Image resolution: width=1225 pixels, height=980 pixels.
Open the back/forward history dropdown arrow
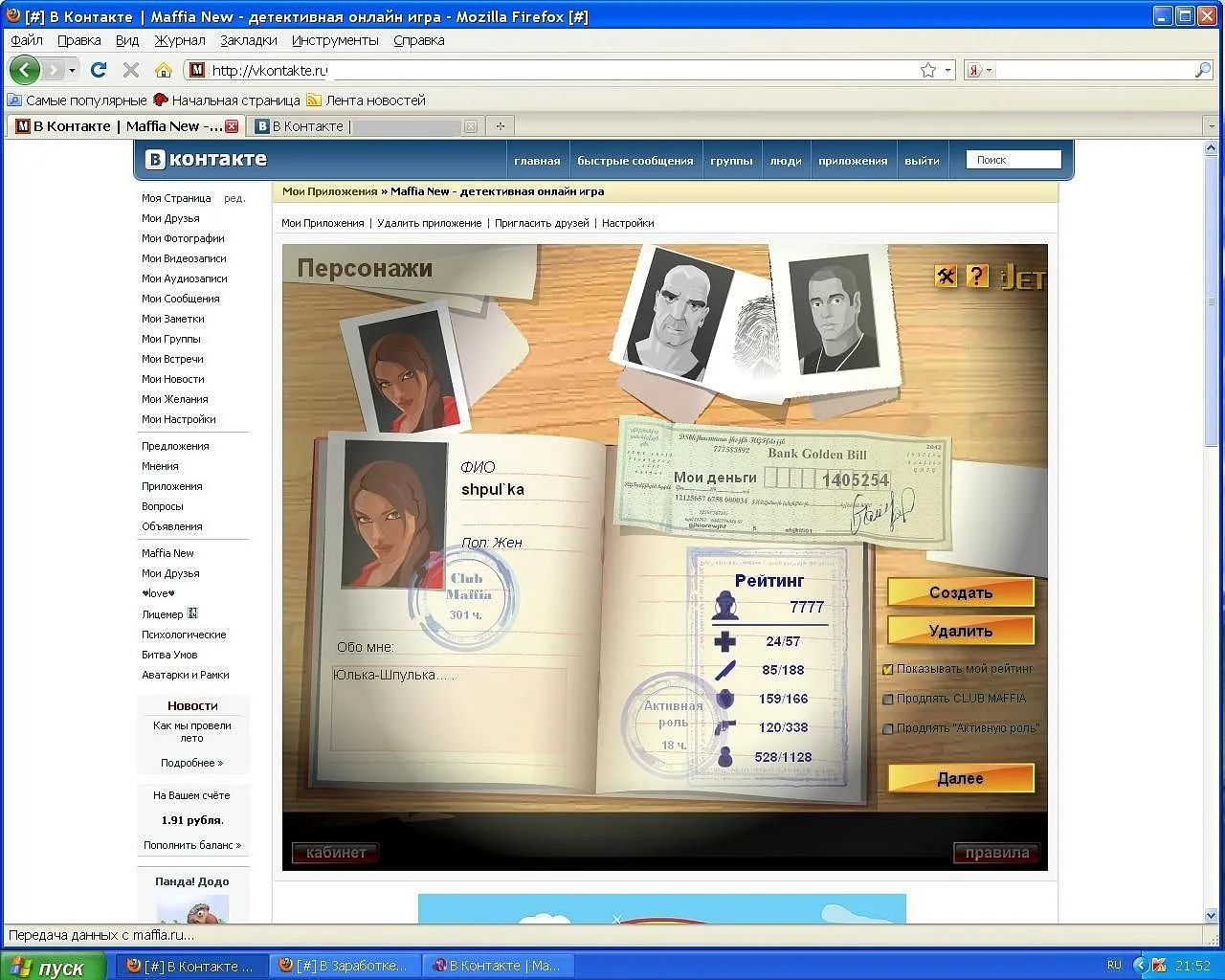(x=72, y=70)
